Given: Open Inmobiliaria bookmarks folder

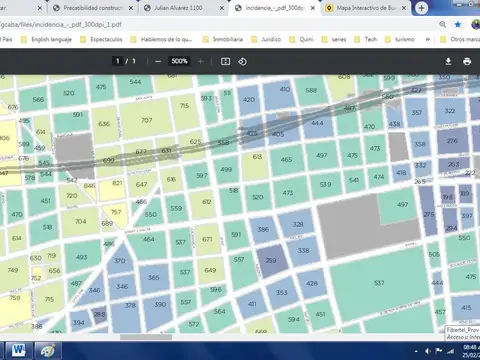Looking at the screenshot, I should [223, 39].
